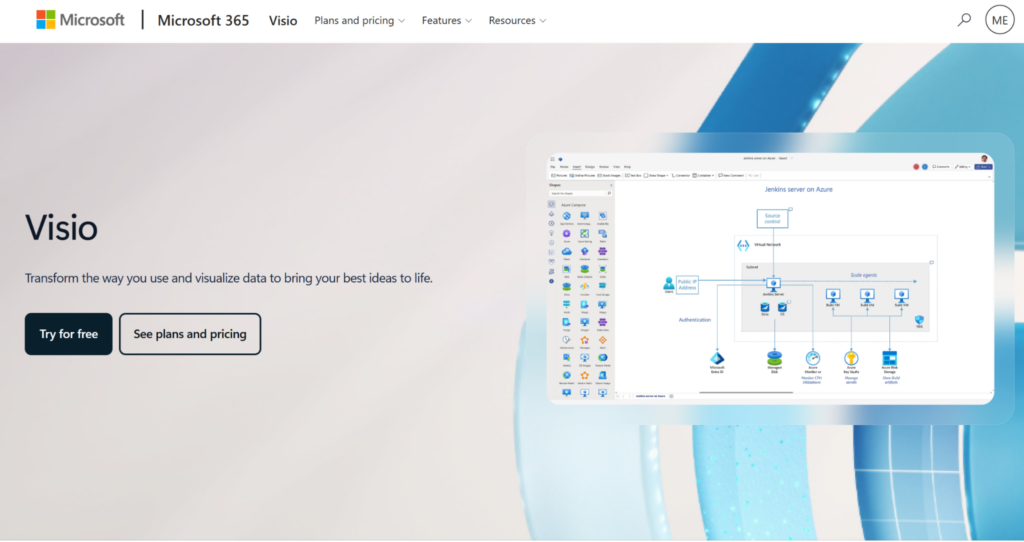
Task: Click the Try for free button
Action: click(69, 334)
